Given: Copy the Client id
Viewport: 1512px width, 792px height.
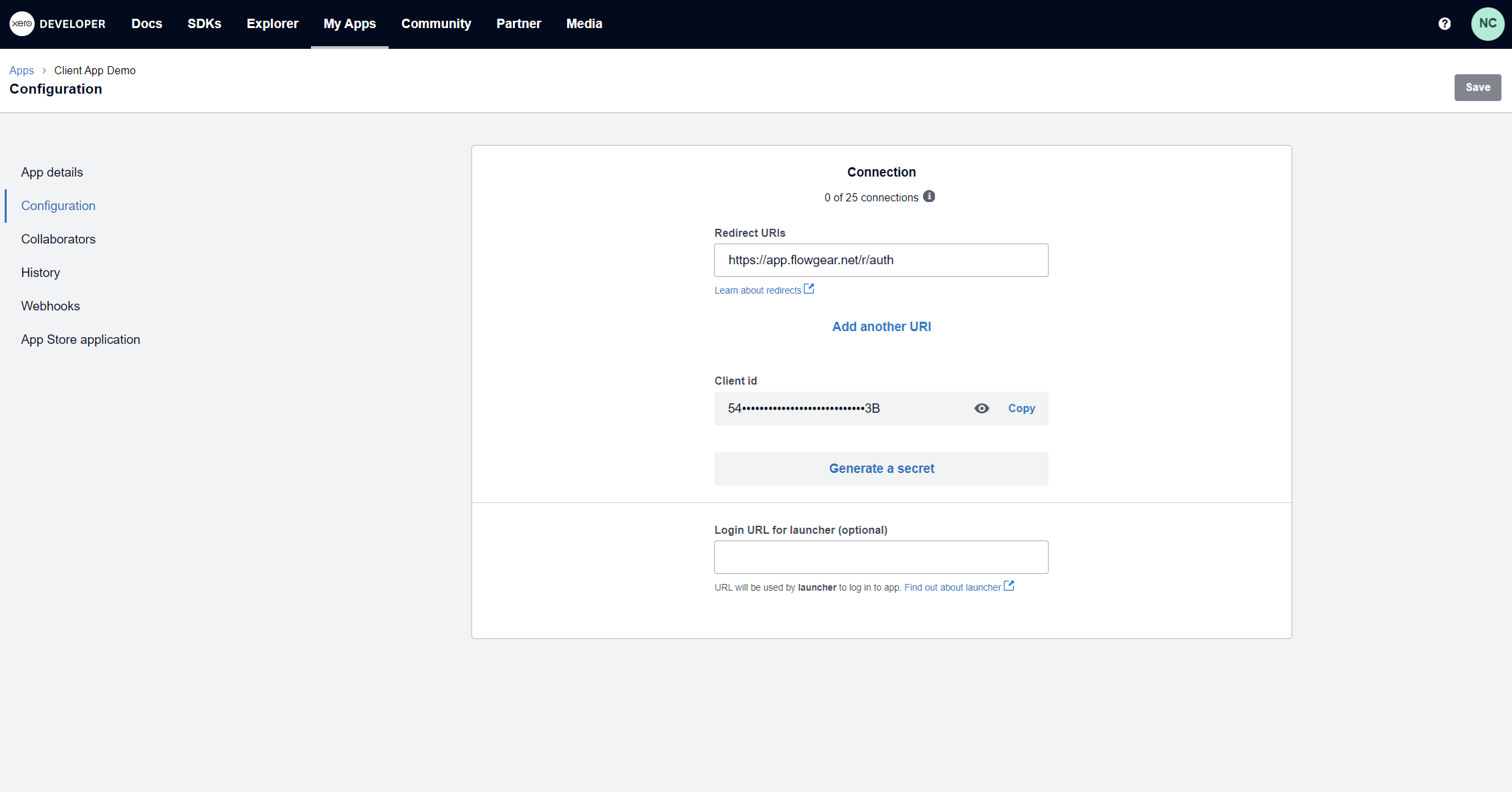Looking at the screenshot, I should 1021,408.
